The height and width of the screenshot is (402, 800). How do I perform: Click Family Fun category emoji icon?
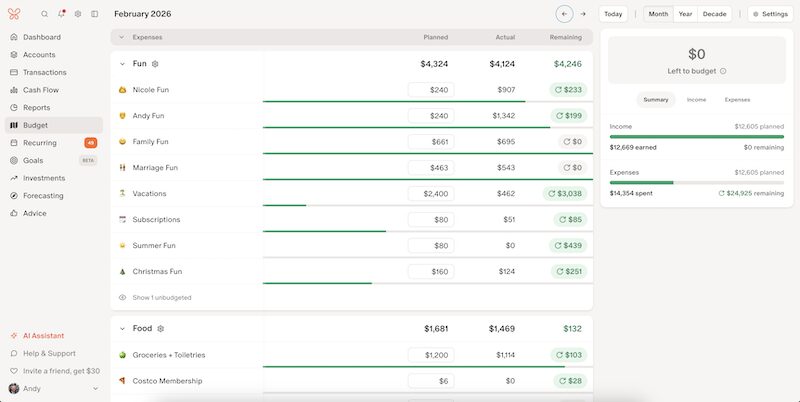pos(122,142)
